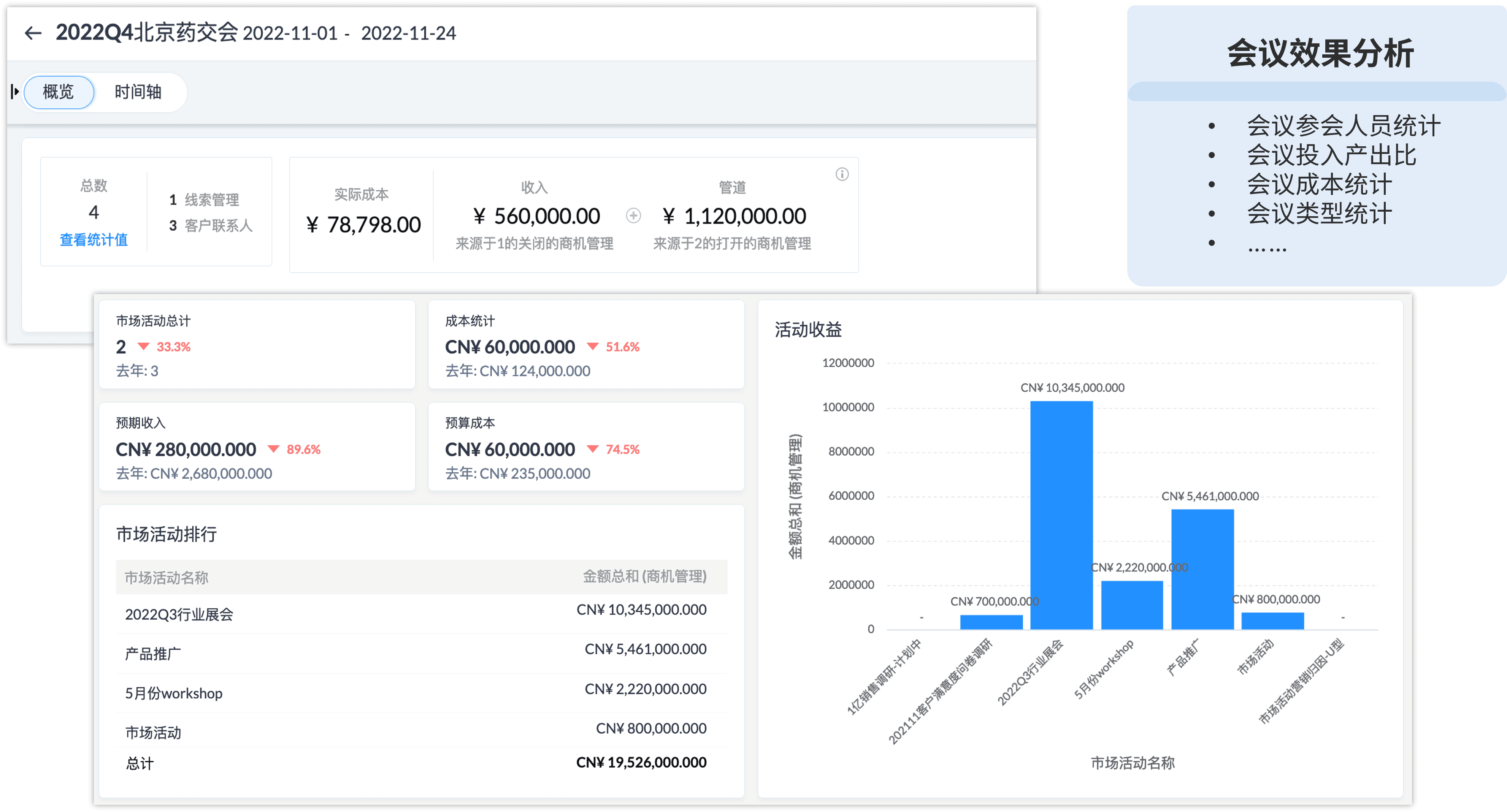Select the 线索管理 count entry

click(204, 200)
